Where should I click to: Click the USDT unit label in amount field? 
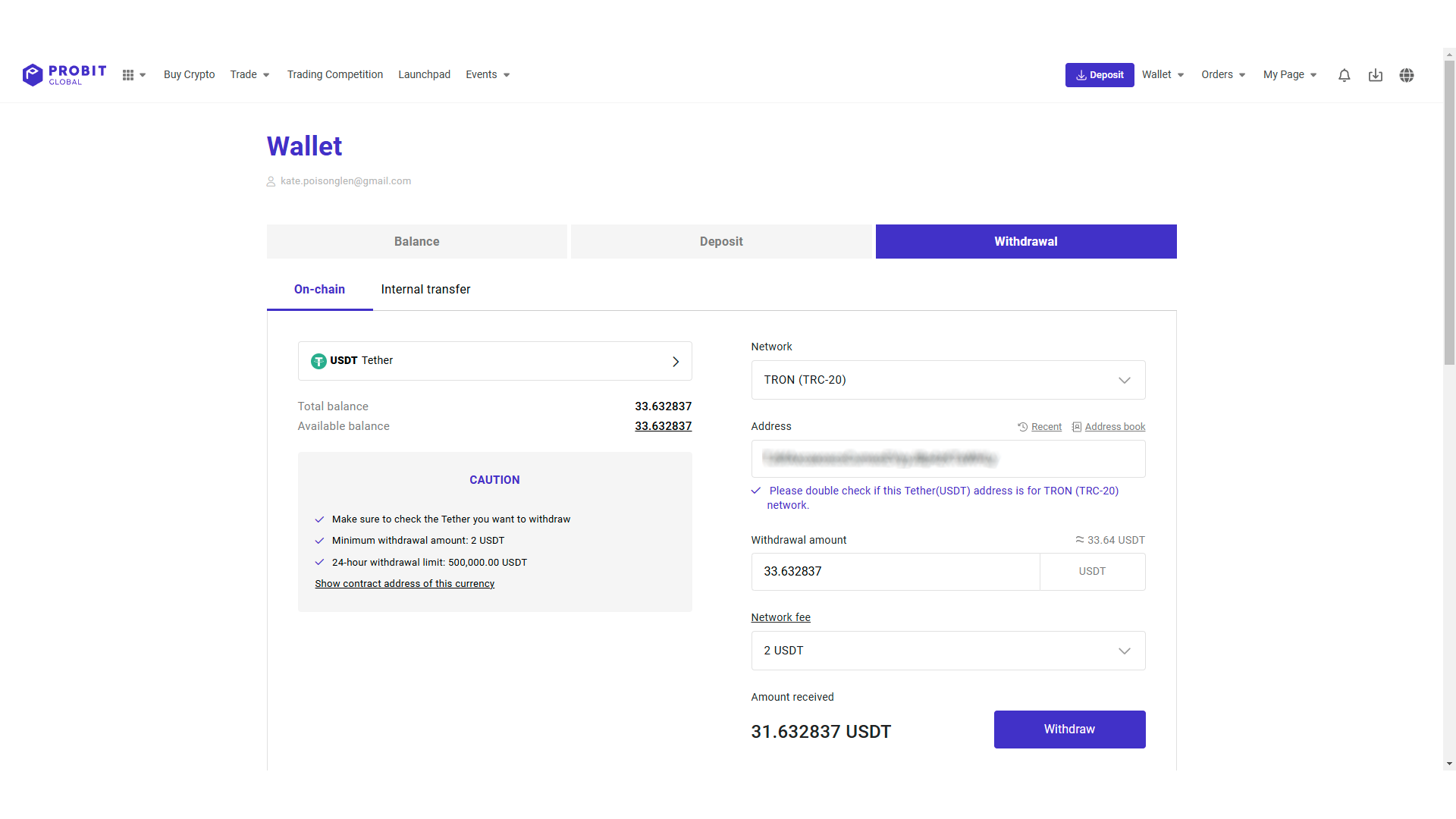[1092, 572]
